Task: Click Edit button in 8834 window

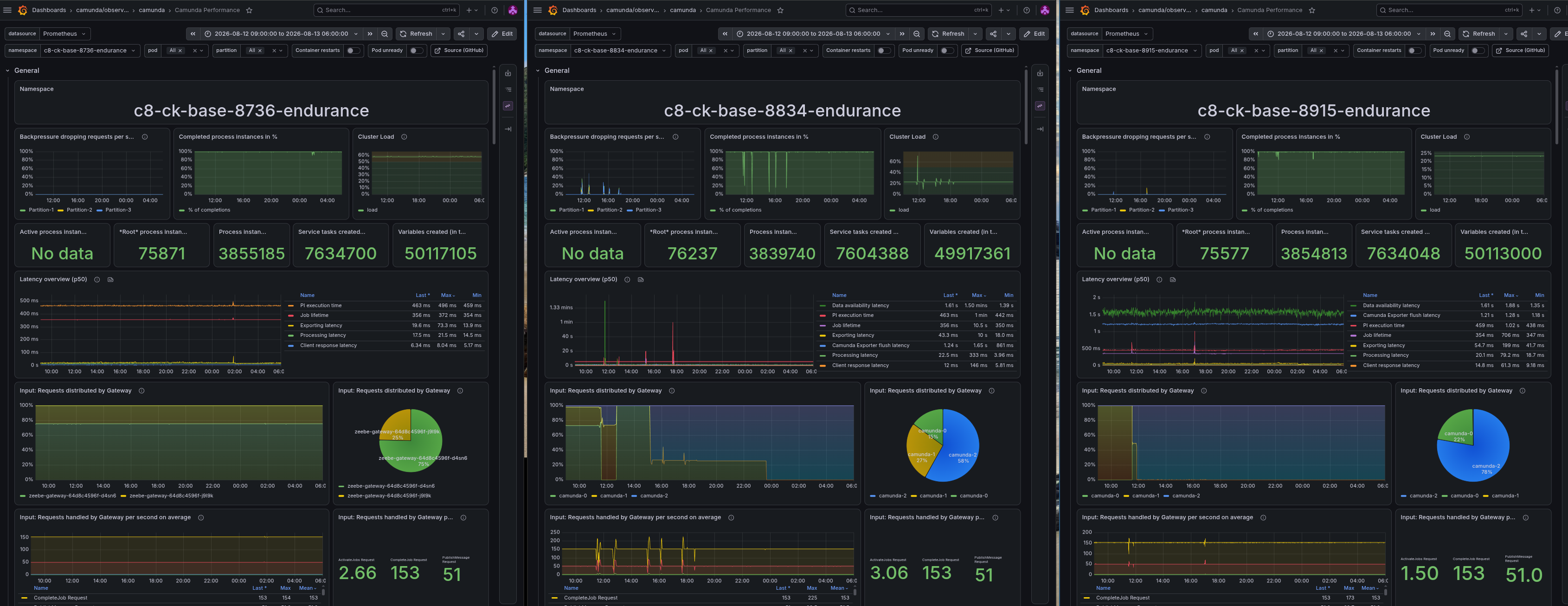Action: pyautogui.click(x=1034, y=34)
